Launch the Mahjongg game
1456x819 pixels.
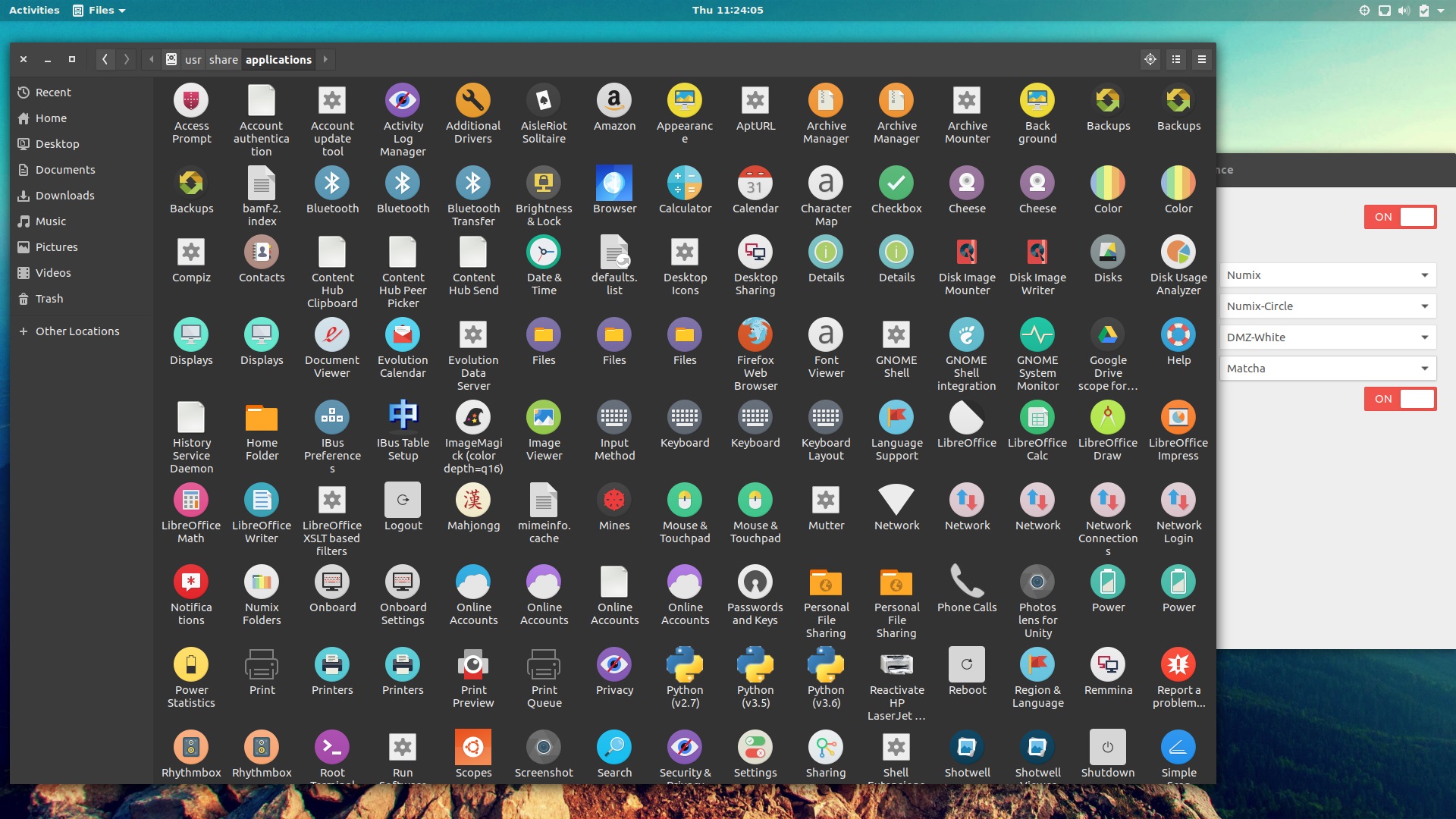[x=473, y=499]
